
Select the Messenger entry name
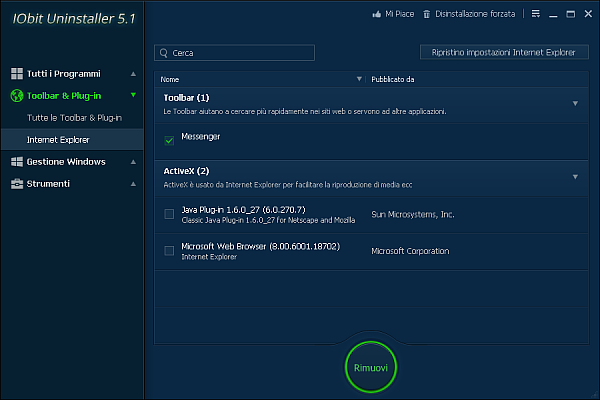201,137
